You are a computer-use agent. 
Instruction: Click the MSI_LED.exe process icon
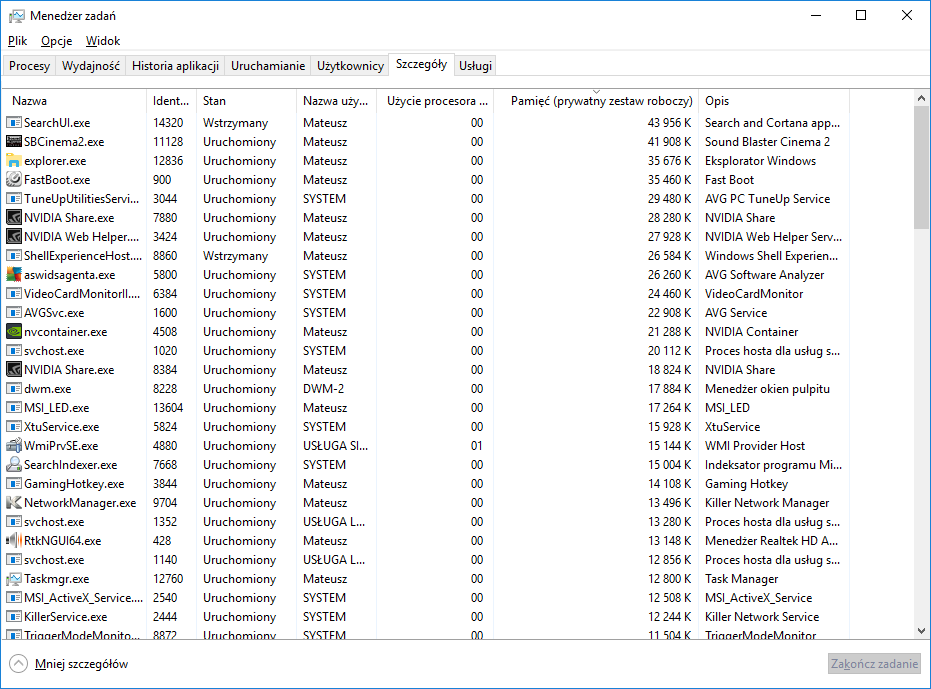(14, 408)
